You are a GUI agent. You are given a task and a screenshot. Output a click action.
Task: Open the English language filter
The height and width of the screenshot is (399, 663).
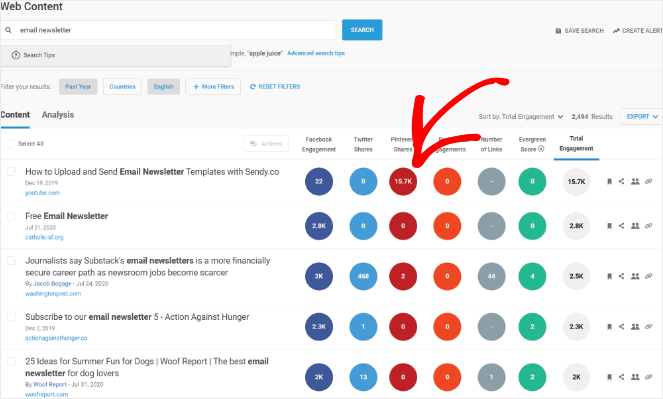point(164,87)
